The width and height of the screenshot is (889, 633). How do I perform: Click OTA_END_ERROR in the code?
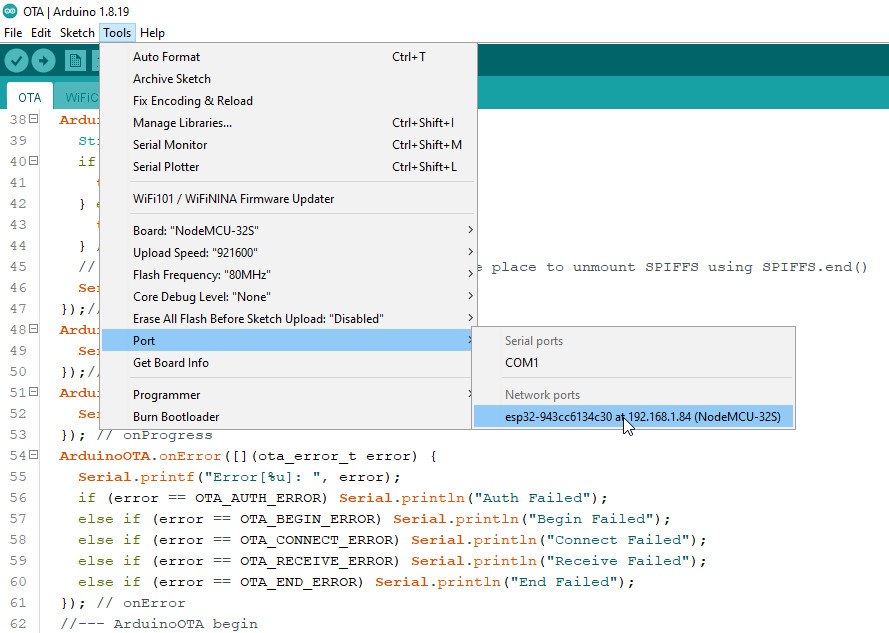tap(298, 582)
